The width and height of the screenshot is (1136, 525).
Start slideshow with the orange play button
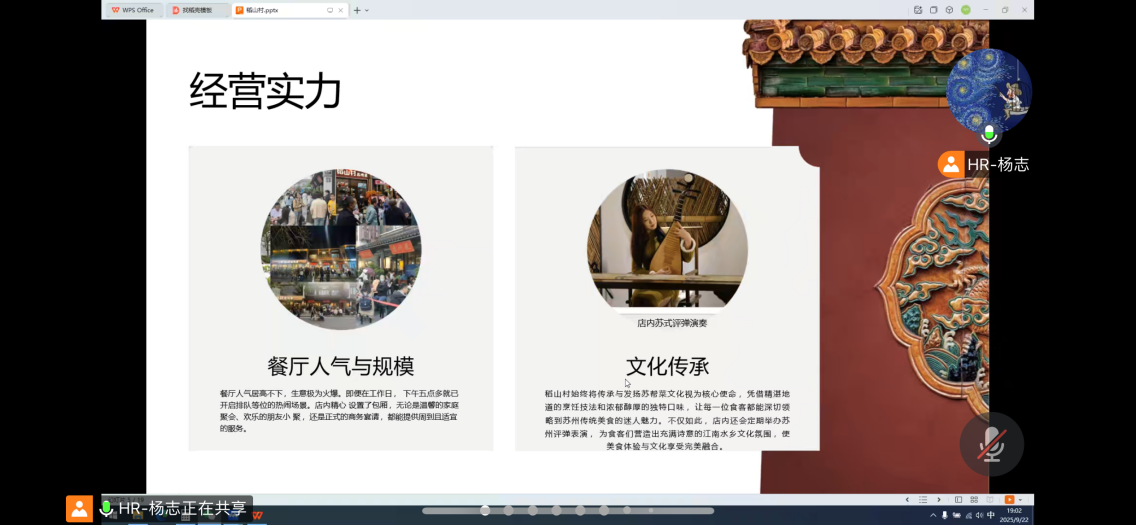tap(1009, 499)
